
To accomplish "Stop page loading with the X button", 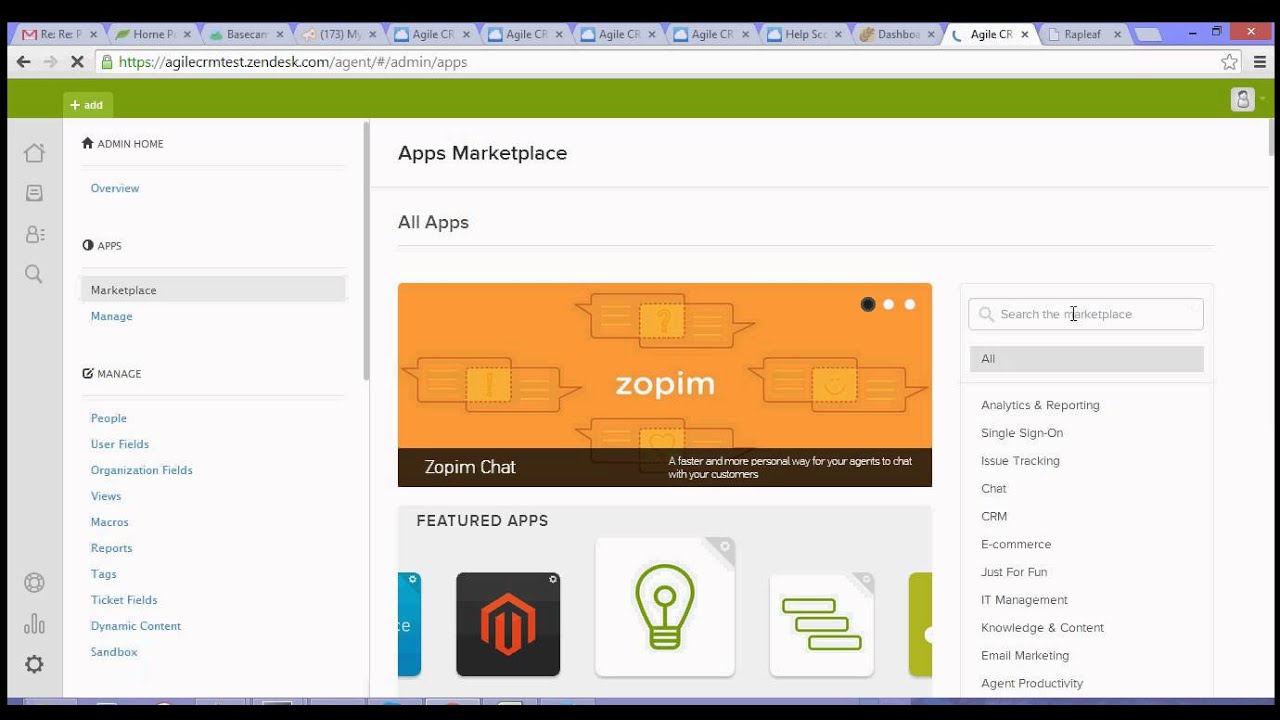I will 77,62.
